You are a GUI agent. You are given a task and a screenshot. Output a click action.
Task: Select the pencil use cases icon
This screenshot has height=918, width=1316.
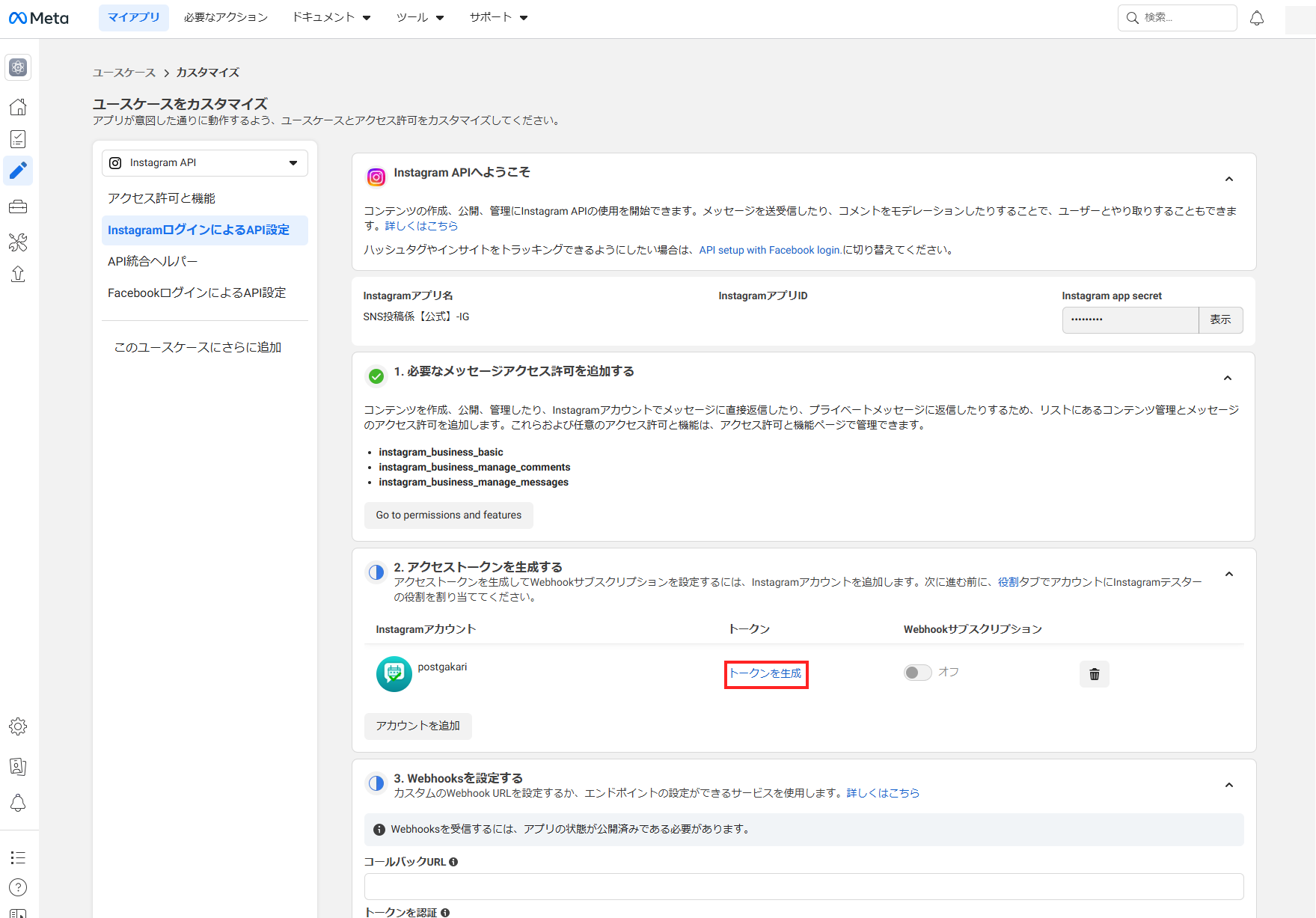tap(18, 171)
